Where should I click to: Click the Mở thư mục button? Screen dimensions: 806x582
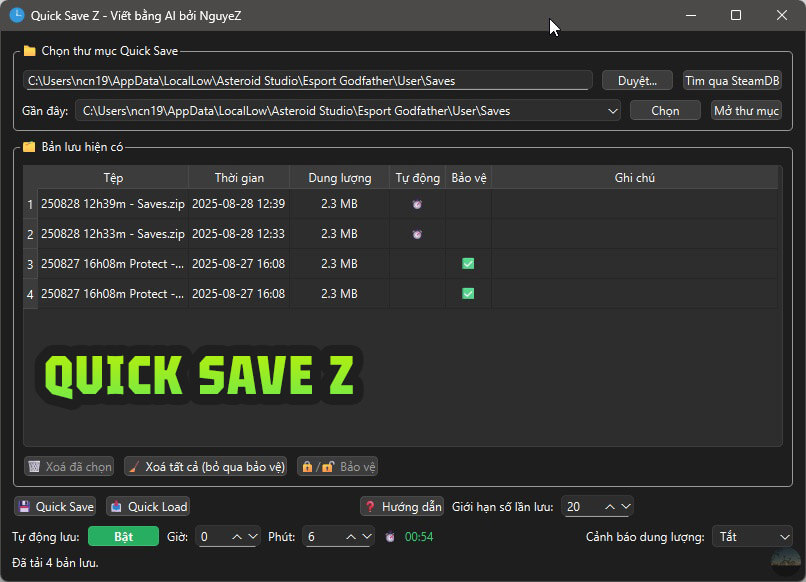point(746,111)
